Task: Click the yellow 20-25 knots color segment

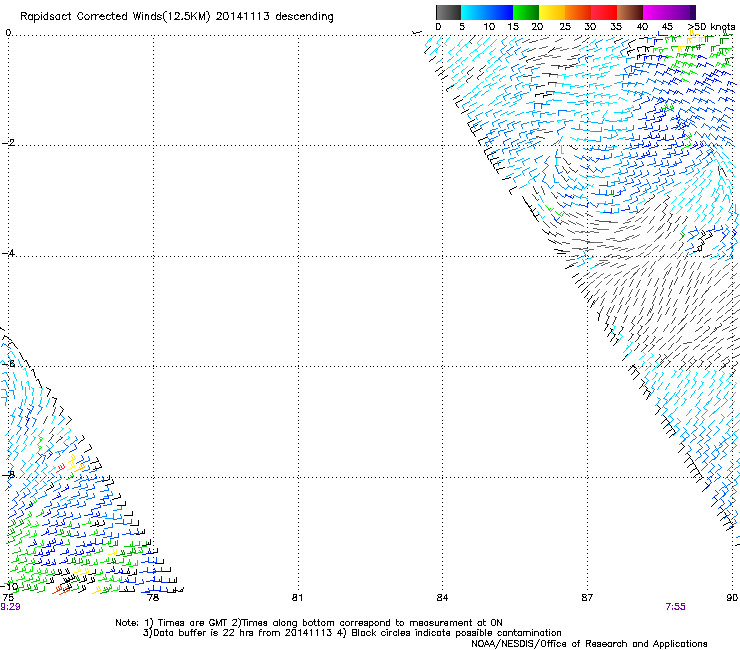Action: [x=552, y=12]
